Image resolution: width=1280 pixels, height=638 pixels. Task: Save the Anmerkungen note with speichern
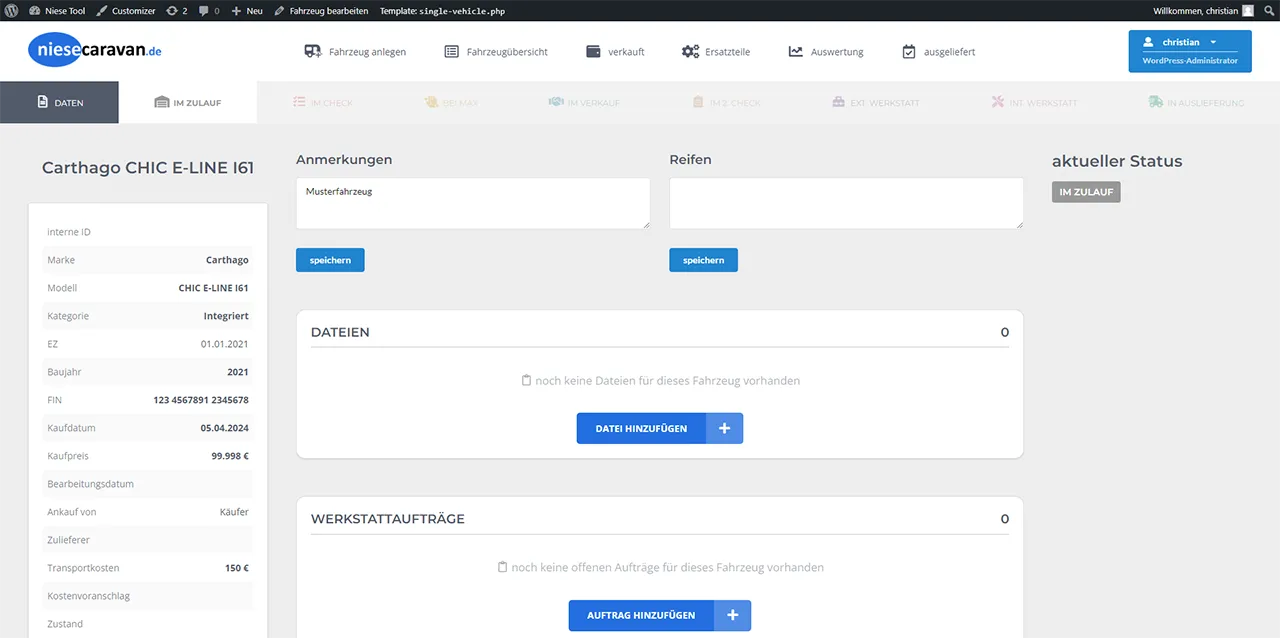point(330,260)
